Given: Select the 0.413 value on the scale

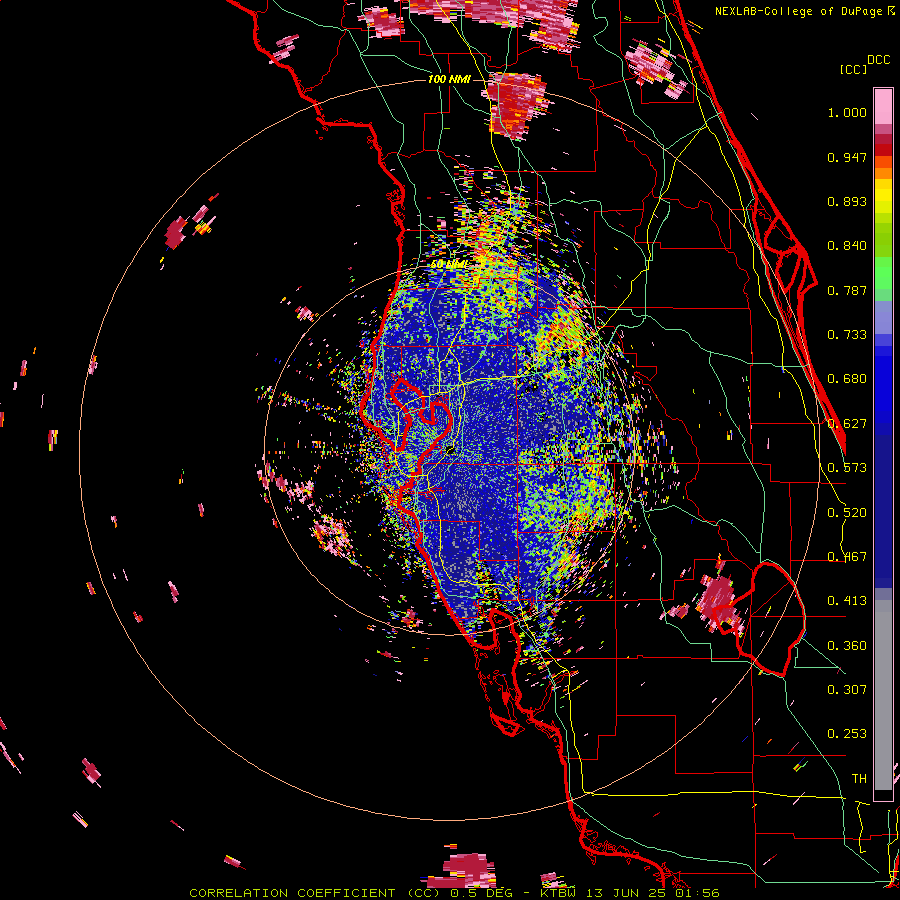Looking at the screenshot, I should point(847,601).
